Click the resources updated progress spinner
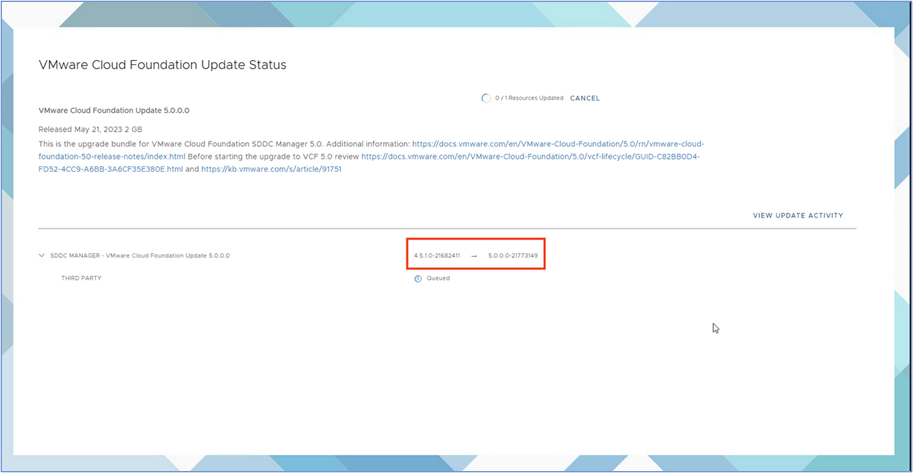The width and height of the screenshot is (913, 473). coord(486,98)
